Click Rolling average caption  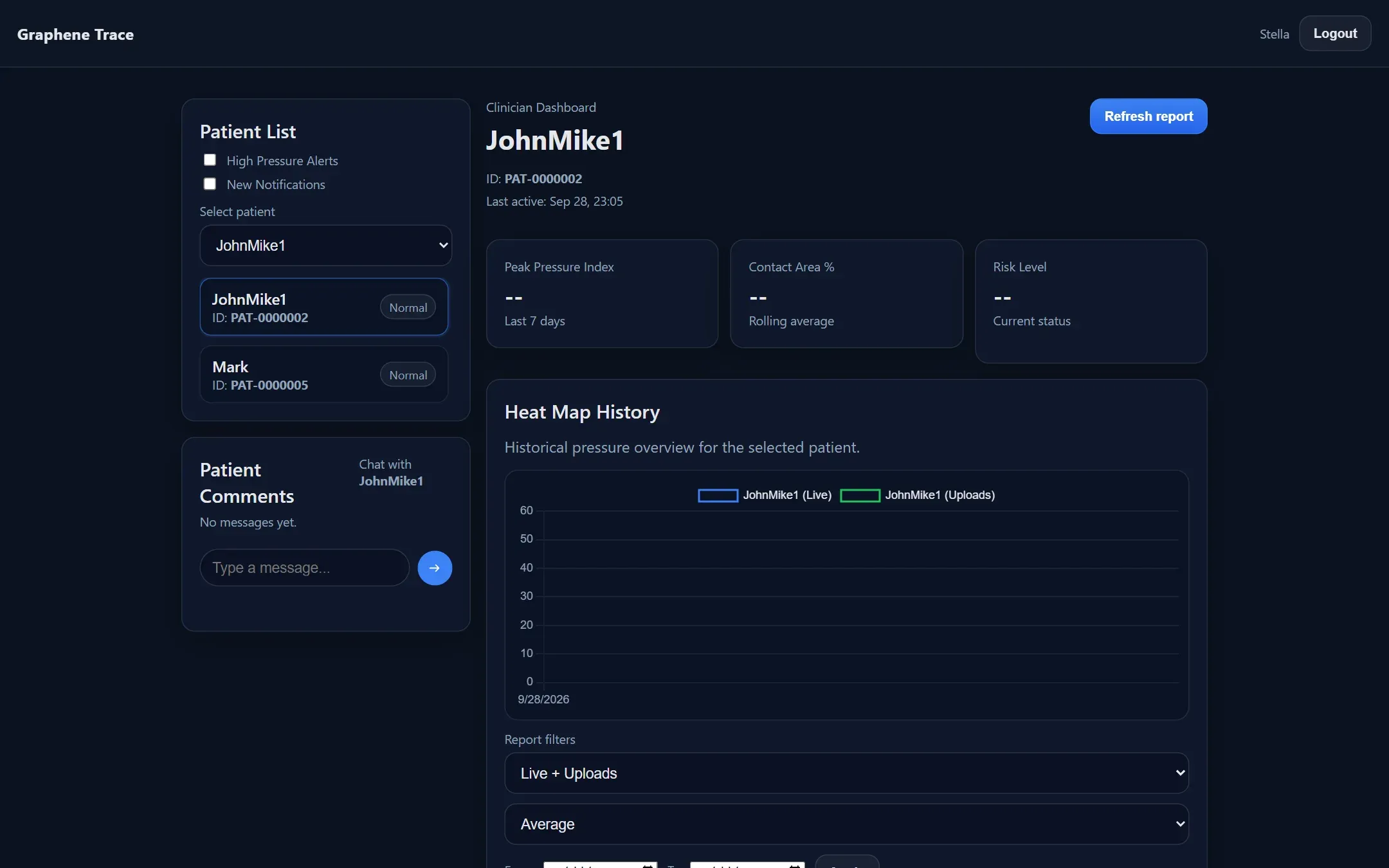[x=791, y=321]
